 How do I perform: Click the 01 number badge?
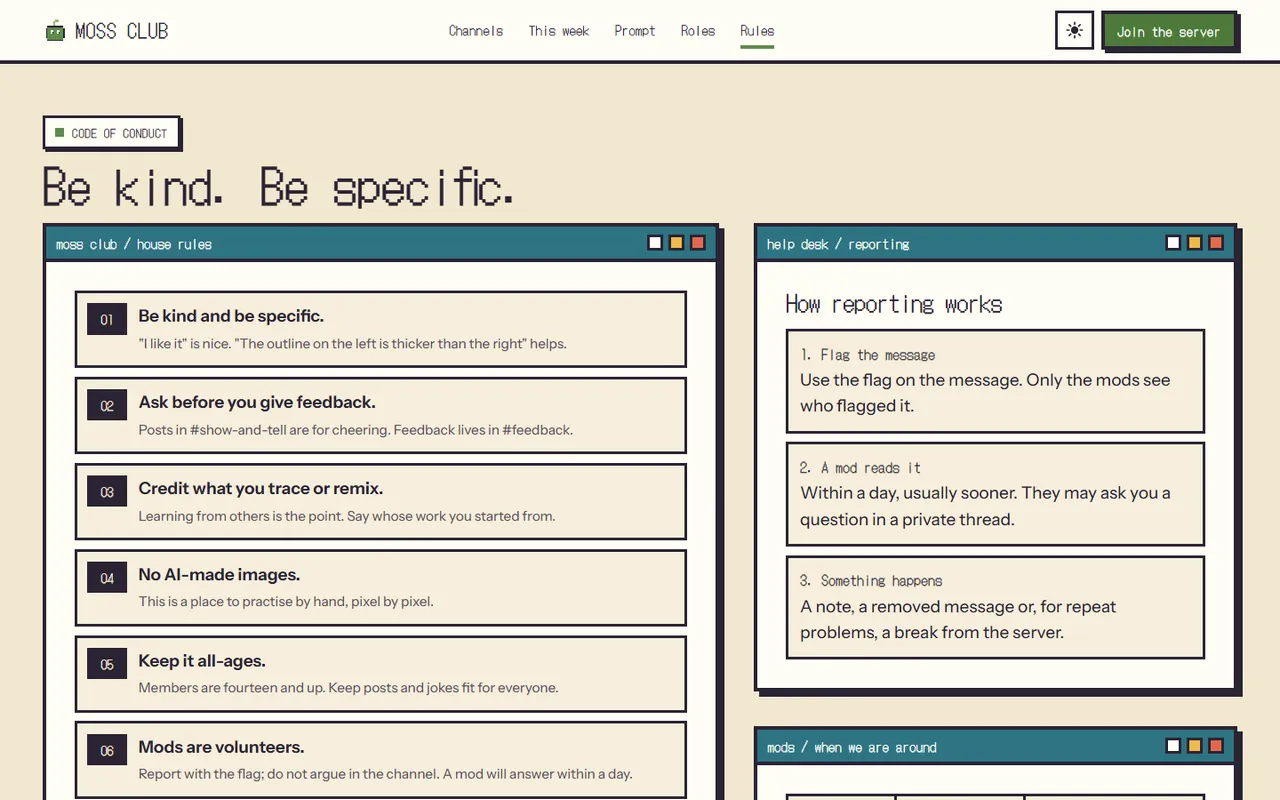[107, 320]
